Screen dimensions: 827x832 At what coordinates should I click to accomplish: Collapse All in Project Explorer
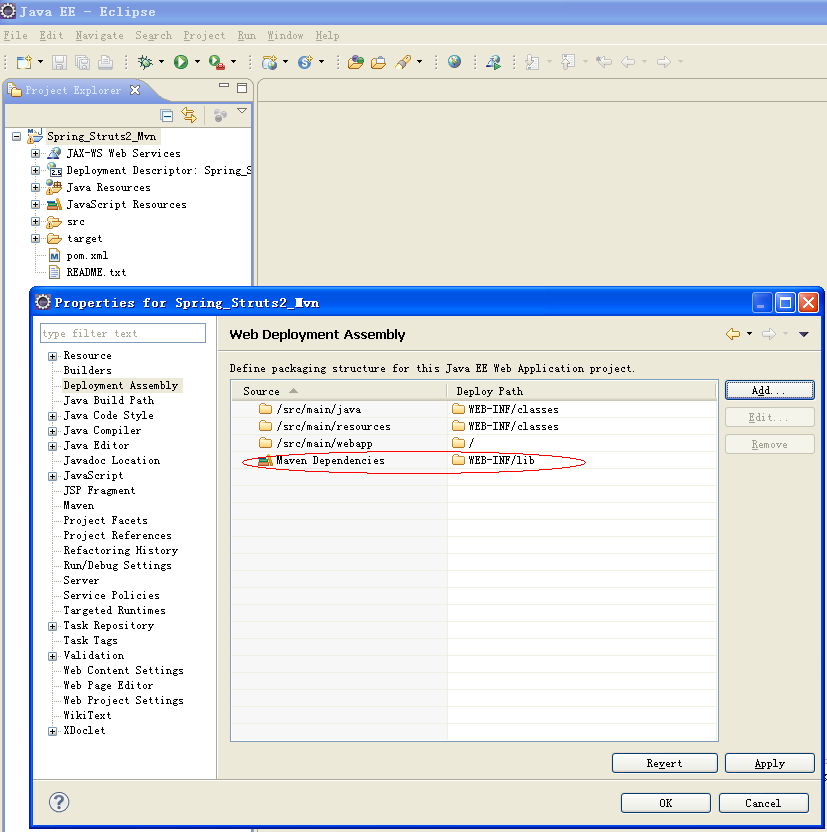[167, 115]
